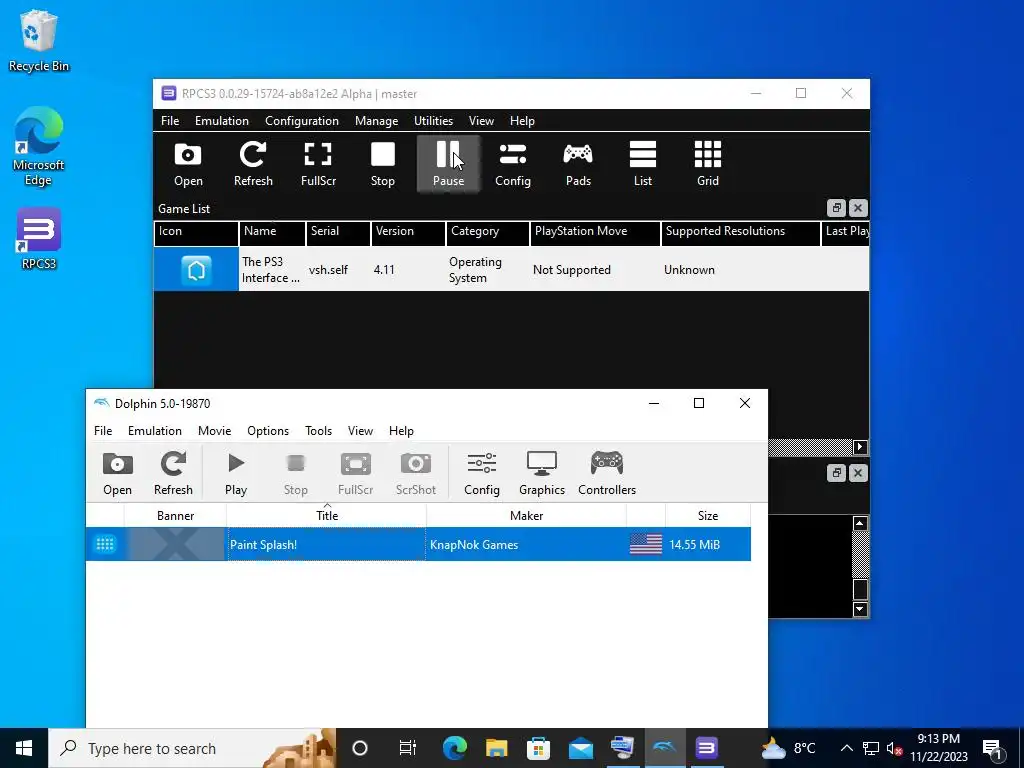The height and width of the screenshot is (768, 1024).
Task: Open File Explorer from taskbar
Action: coord(496,748)
